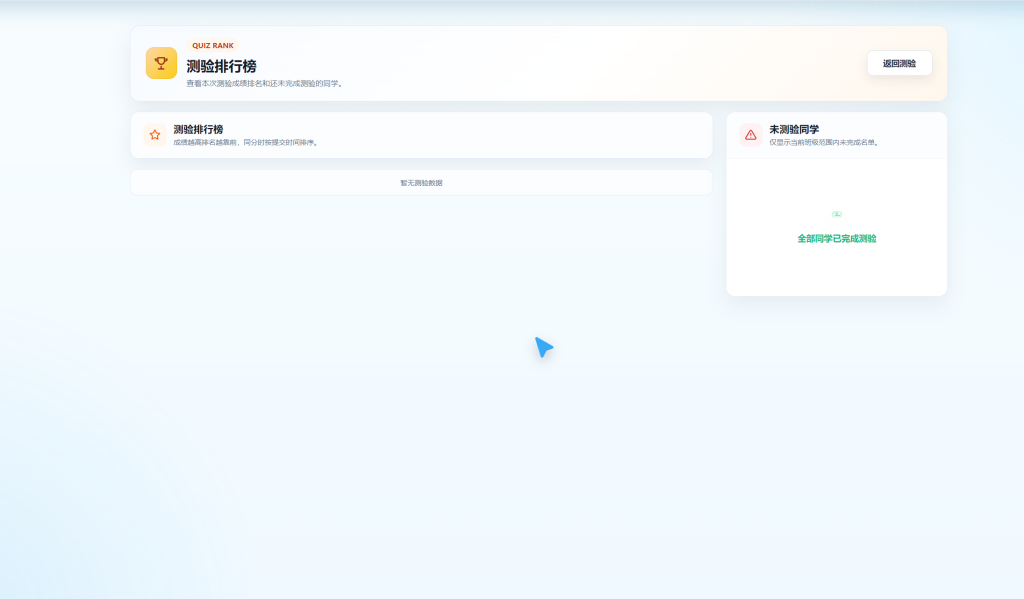The height and width of the screenshot is (599, 1024).
Task: Click the 仅显示当前班级范围内未完成名单 note
Action: tap(825, 142)
